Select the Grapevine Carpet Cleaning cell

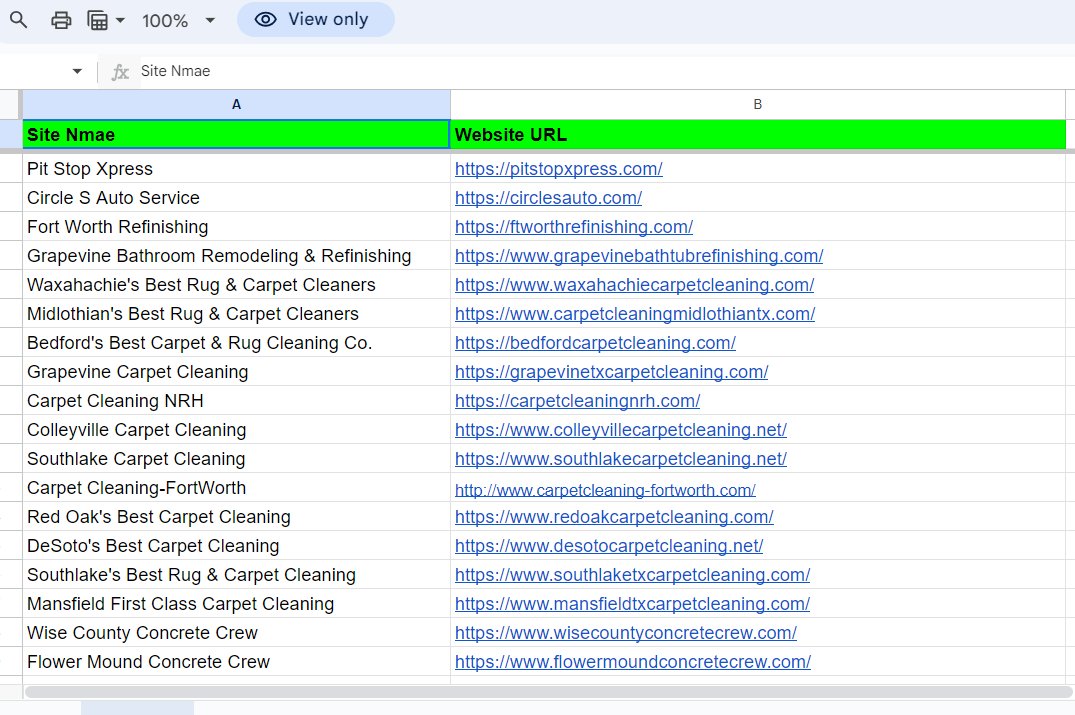(237, 372)
